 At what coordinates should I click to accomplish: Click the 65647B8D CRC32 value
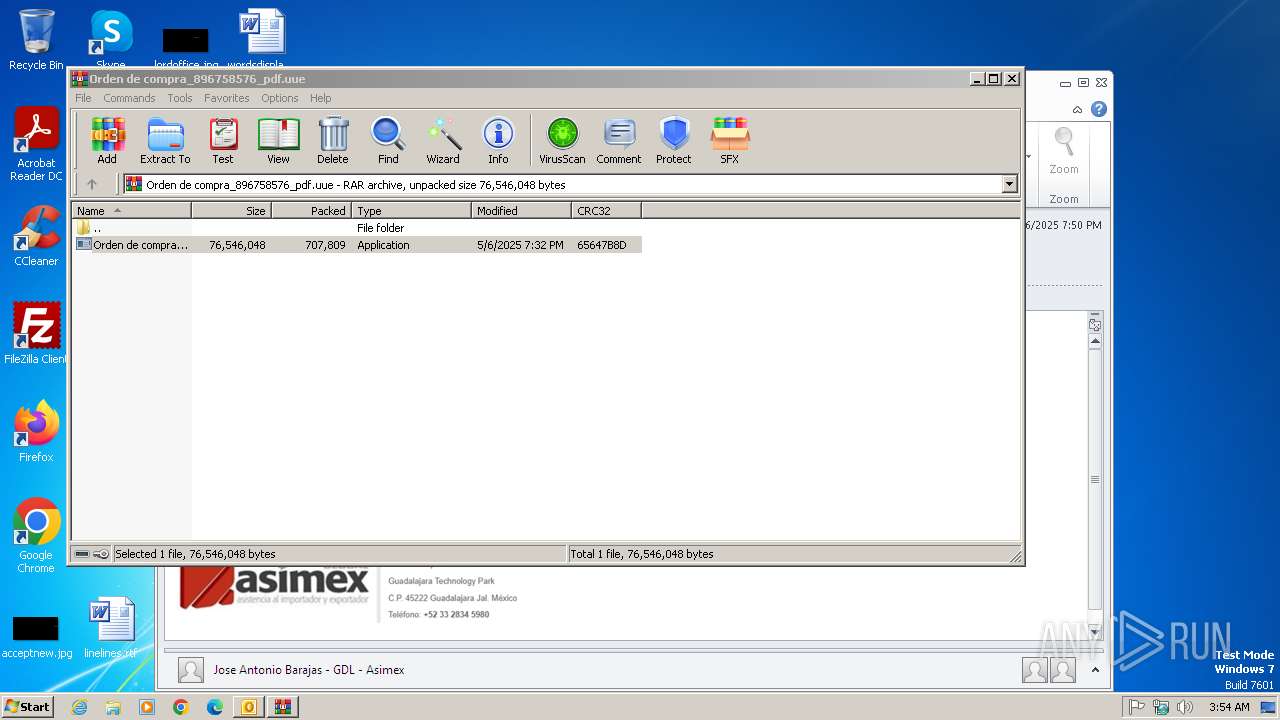tap(602, 245)
